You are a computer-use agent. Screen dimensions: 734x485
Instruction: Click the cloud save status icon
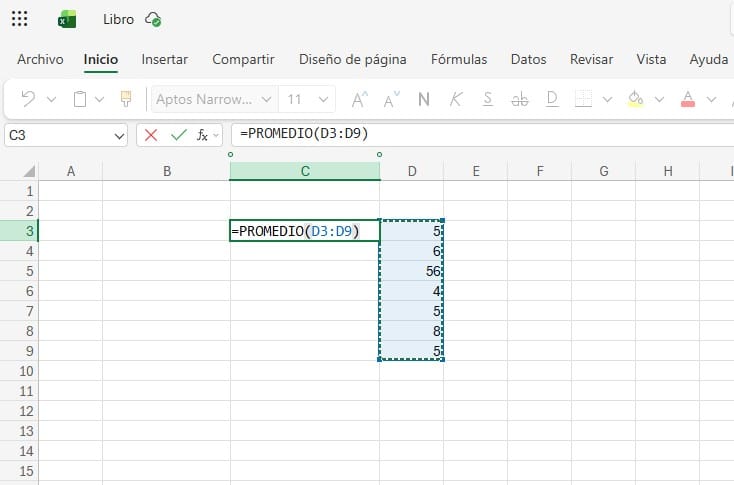pos(153,19)
